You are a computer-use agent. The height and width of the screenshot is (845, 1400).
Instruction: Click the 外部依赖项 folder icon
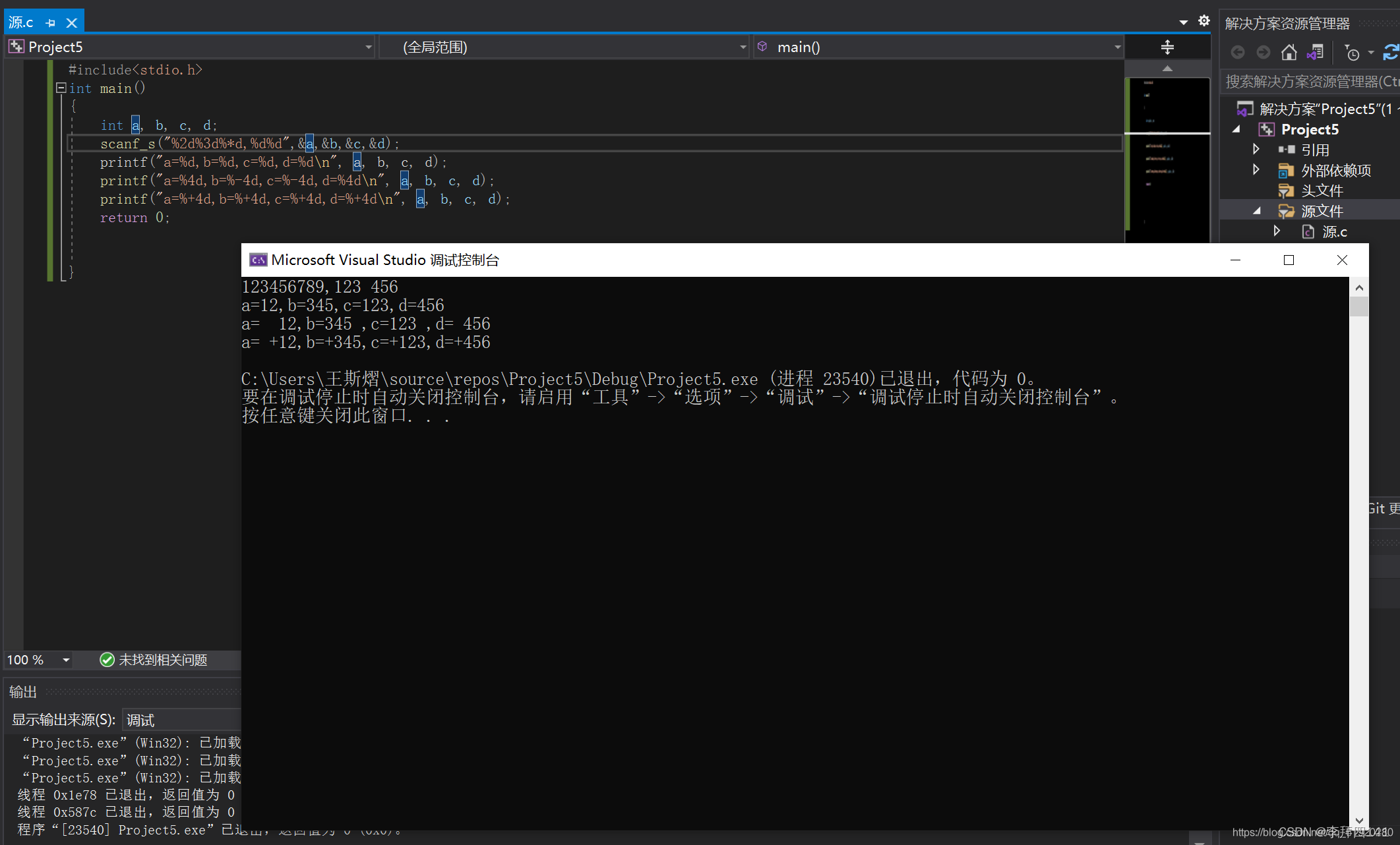click(x=1285, y=171)
